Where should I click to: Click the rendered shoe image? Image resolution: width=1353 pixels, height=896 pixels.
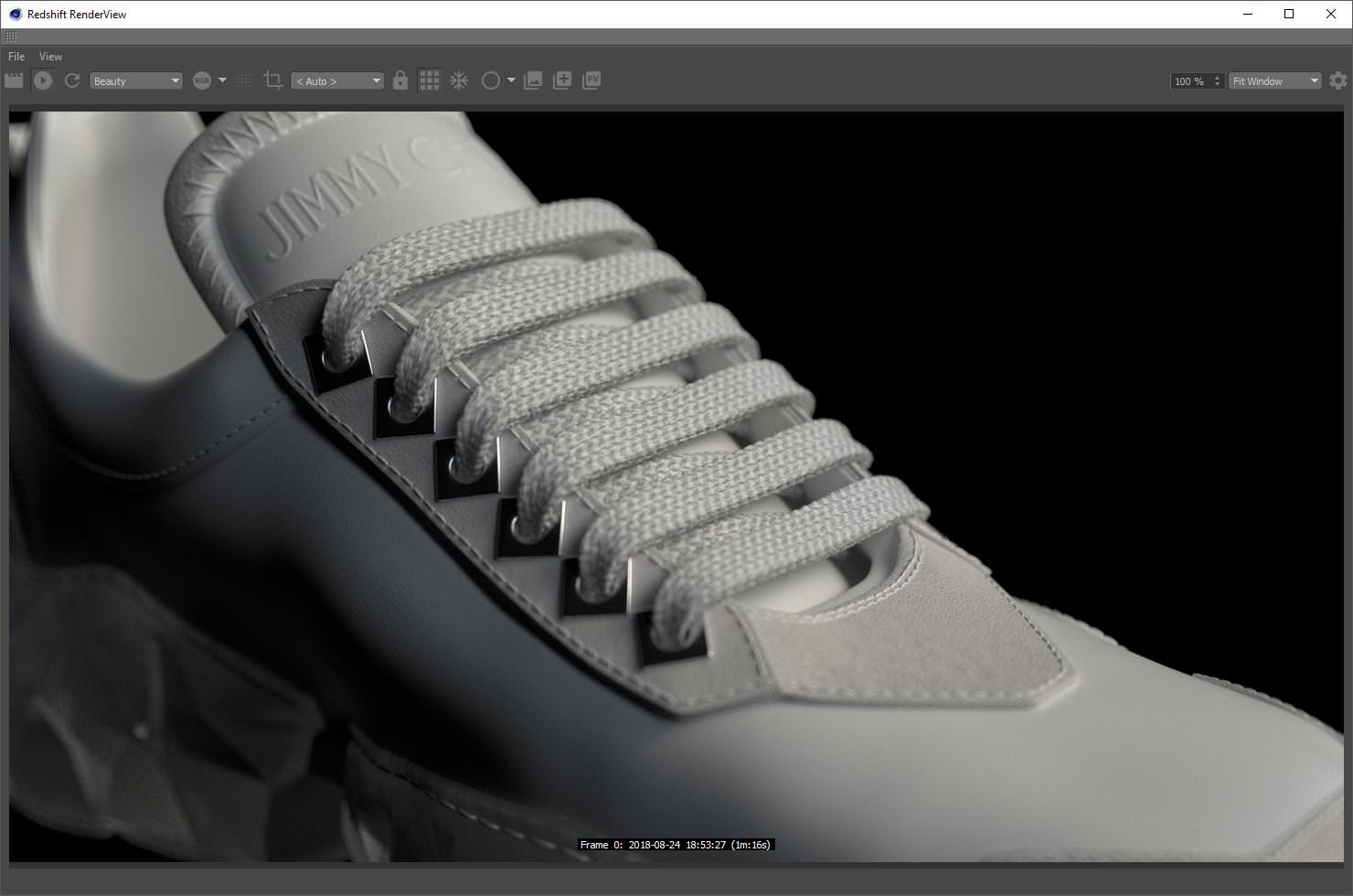click(676, 486)
